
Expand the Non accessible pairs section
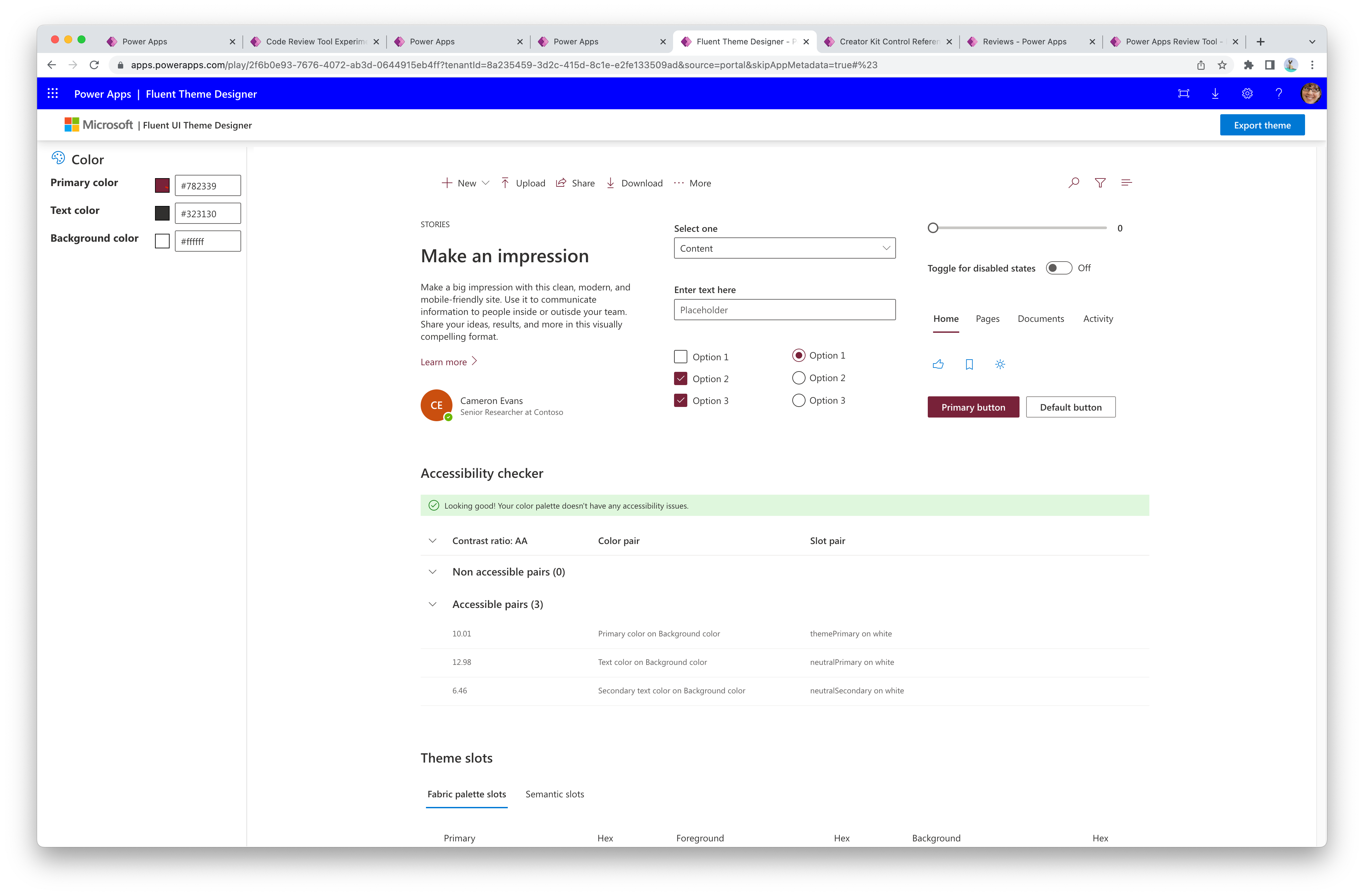point(432,571)
